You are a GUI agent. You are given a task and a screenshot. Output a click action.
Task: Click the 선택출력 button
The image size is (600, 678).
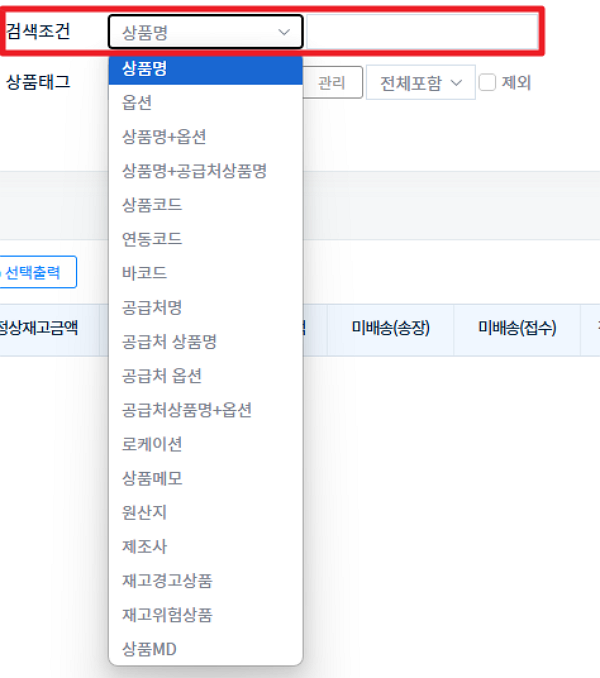pos(38,271)
